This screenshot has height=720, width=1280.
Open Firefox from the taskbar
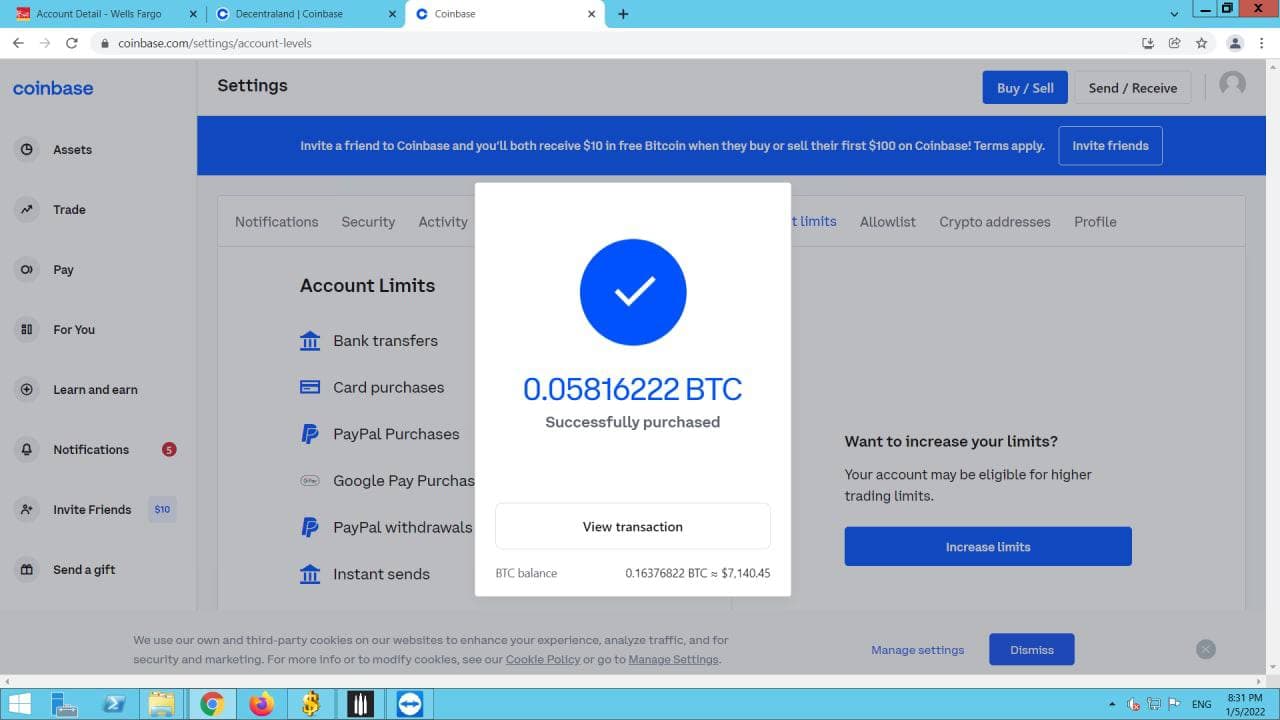pyautogui.click(x=261, y=704)
